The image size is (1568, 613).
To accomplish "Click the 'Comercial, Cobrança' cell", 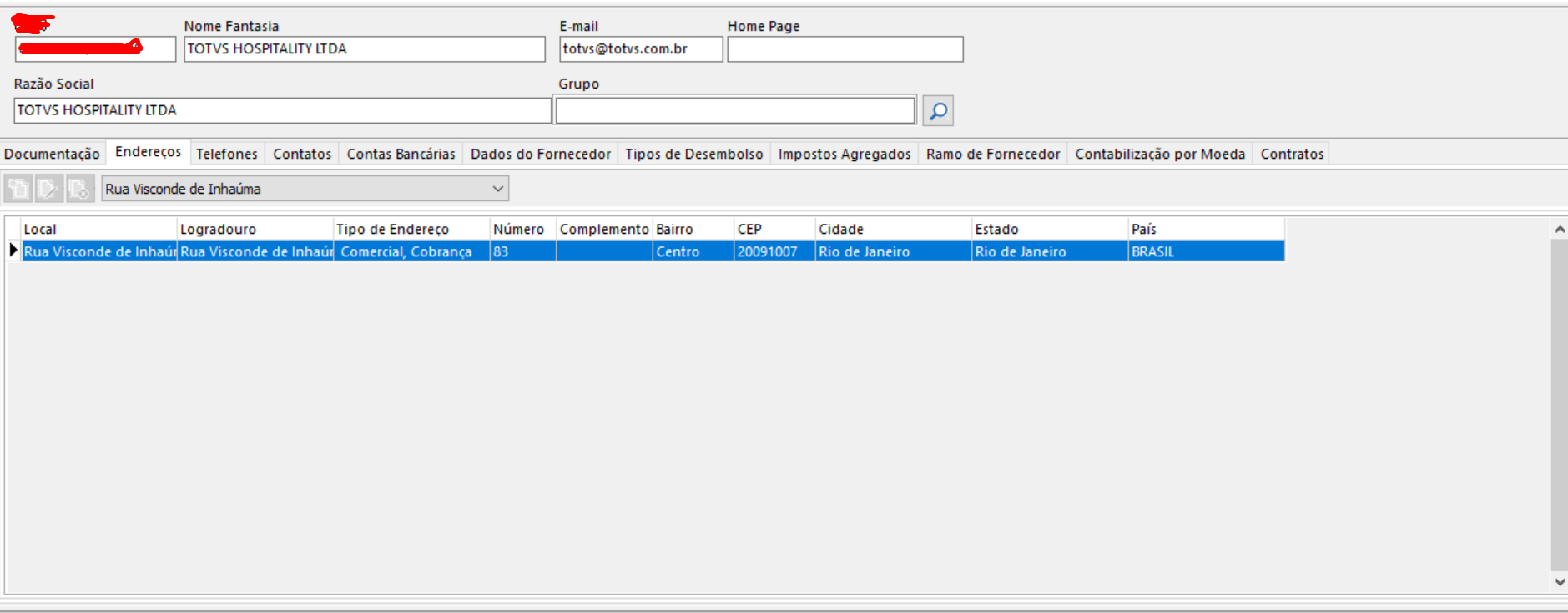I will pos(411,251).
